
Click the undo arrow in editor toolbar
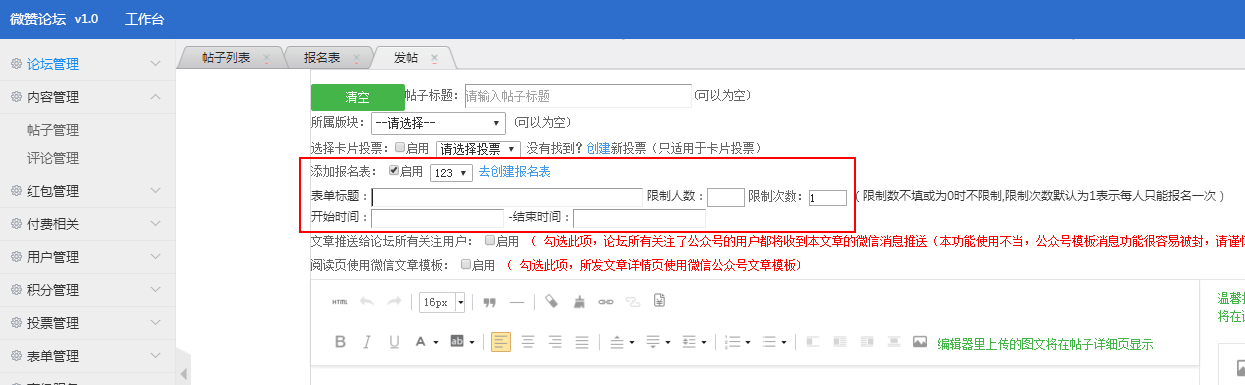(367, 301)
